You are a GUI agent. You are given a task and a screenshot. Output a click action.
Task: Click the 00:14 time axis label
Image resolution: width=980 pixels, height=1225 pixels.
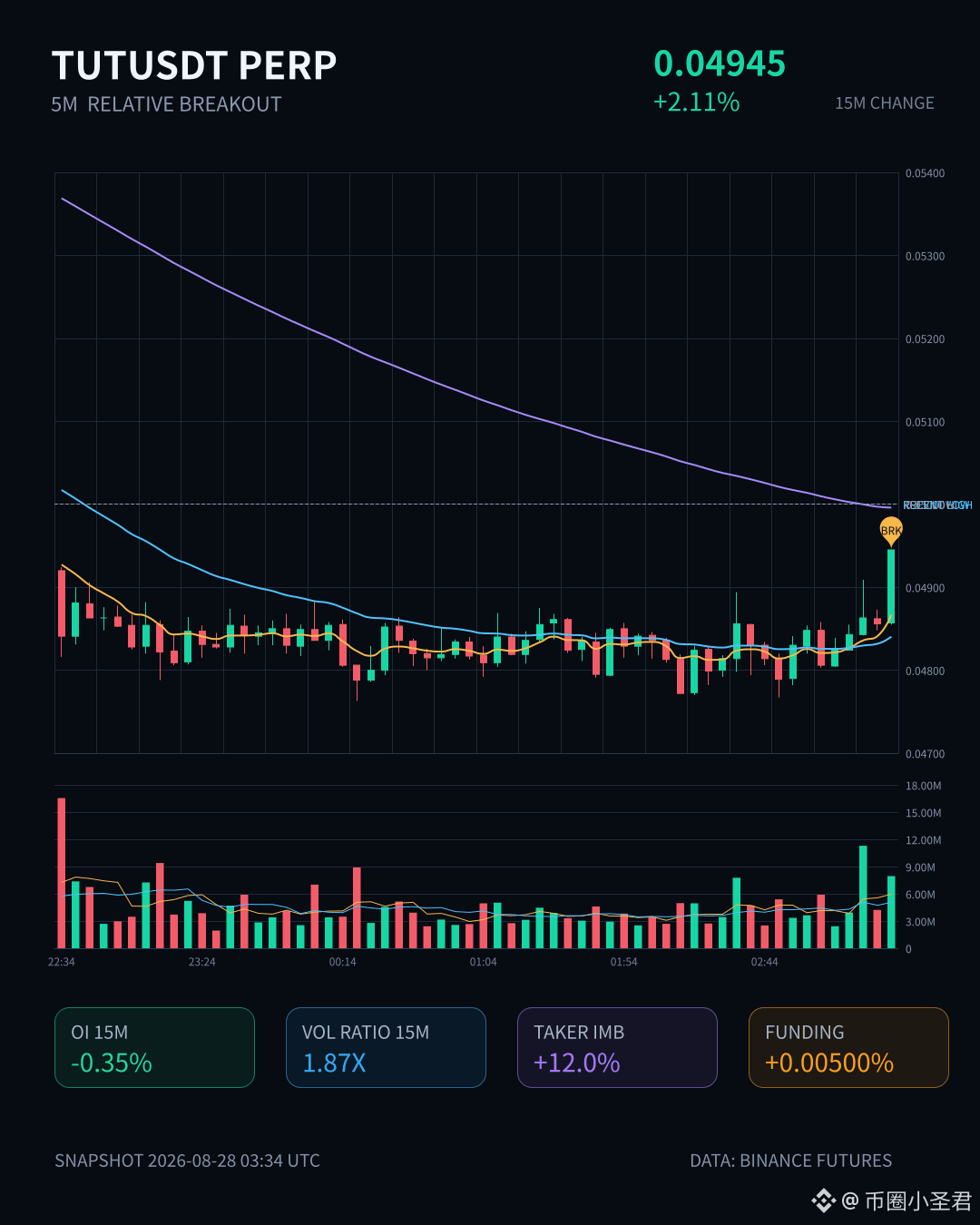(343, 962)
